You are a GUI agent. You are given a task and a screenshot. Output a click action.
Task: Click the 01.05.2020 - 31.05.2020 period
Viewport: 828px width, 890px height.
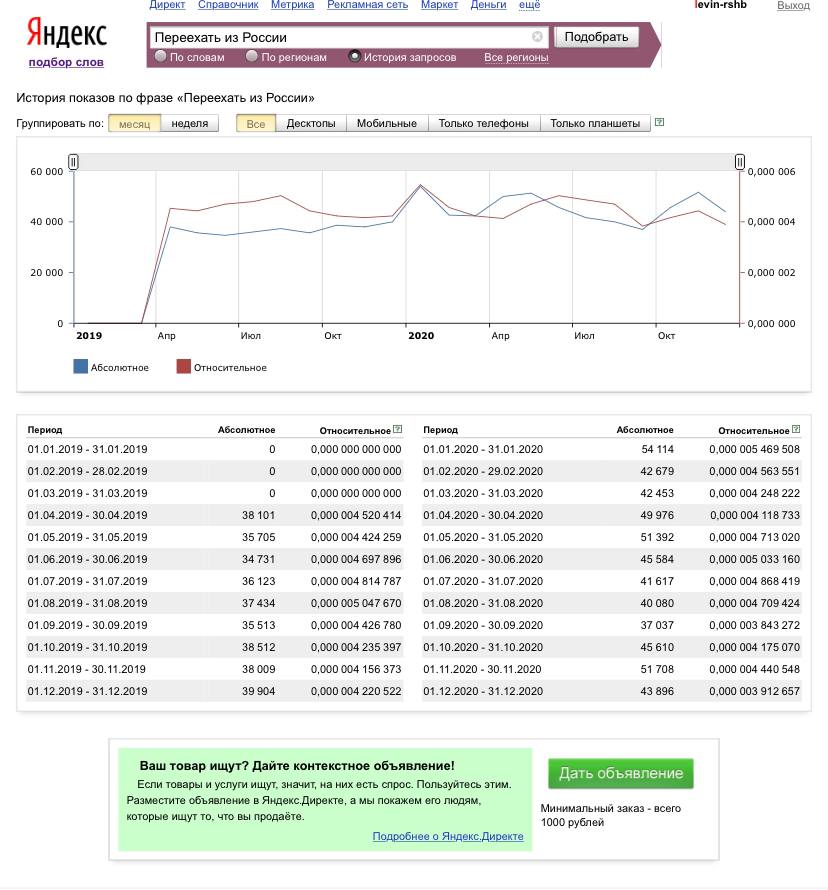(x=483, y=538)
